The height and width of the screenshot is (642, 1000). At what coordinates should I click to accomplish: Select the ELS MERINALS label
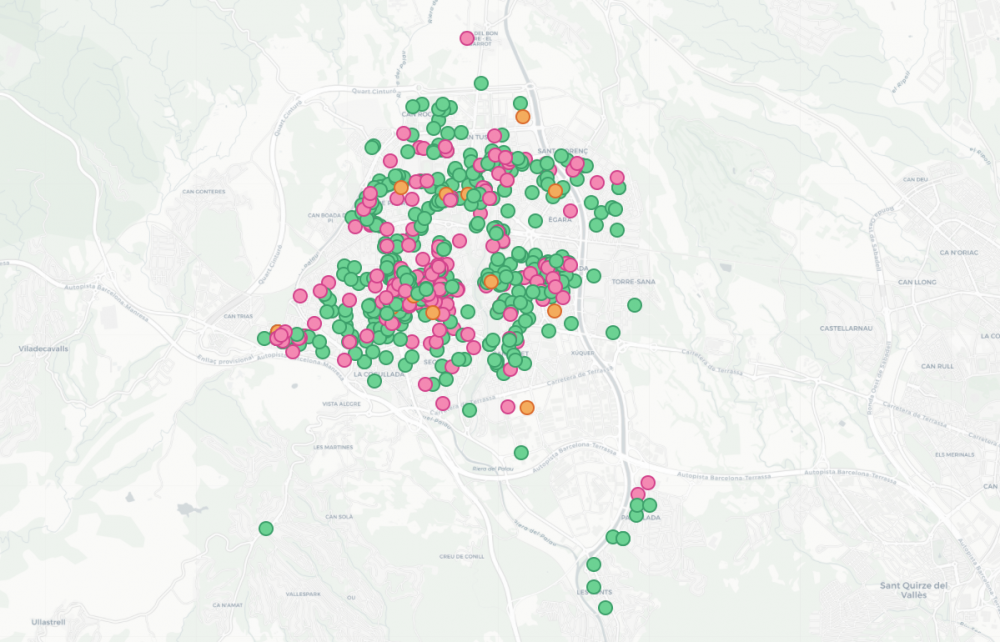[x=955, y=455]
